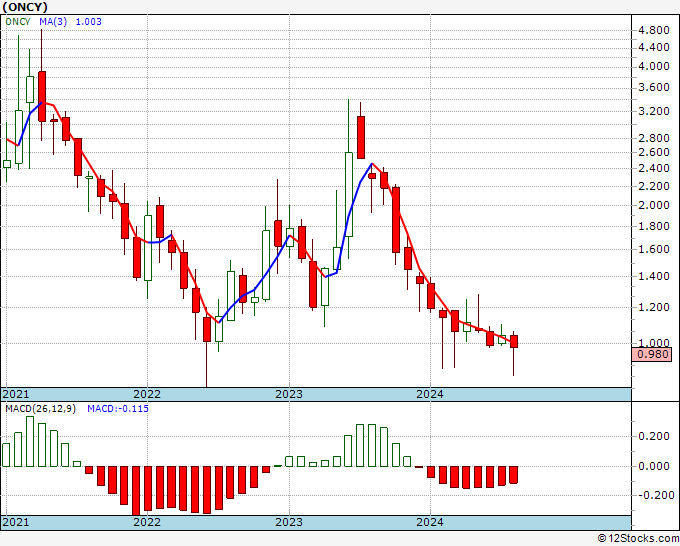Click the 1.600 price axis label
680x546 pixels.
654,249
